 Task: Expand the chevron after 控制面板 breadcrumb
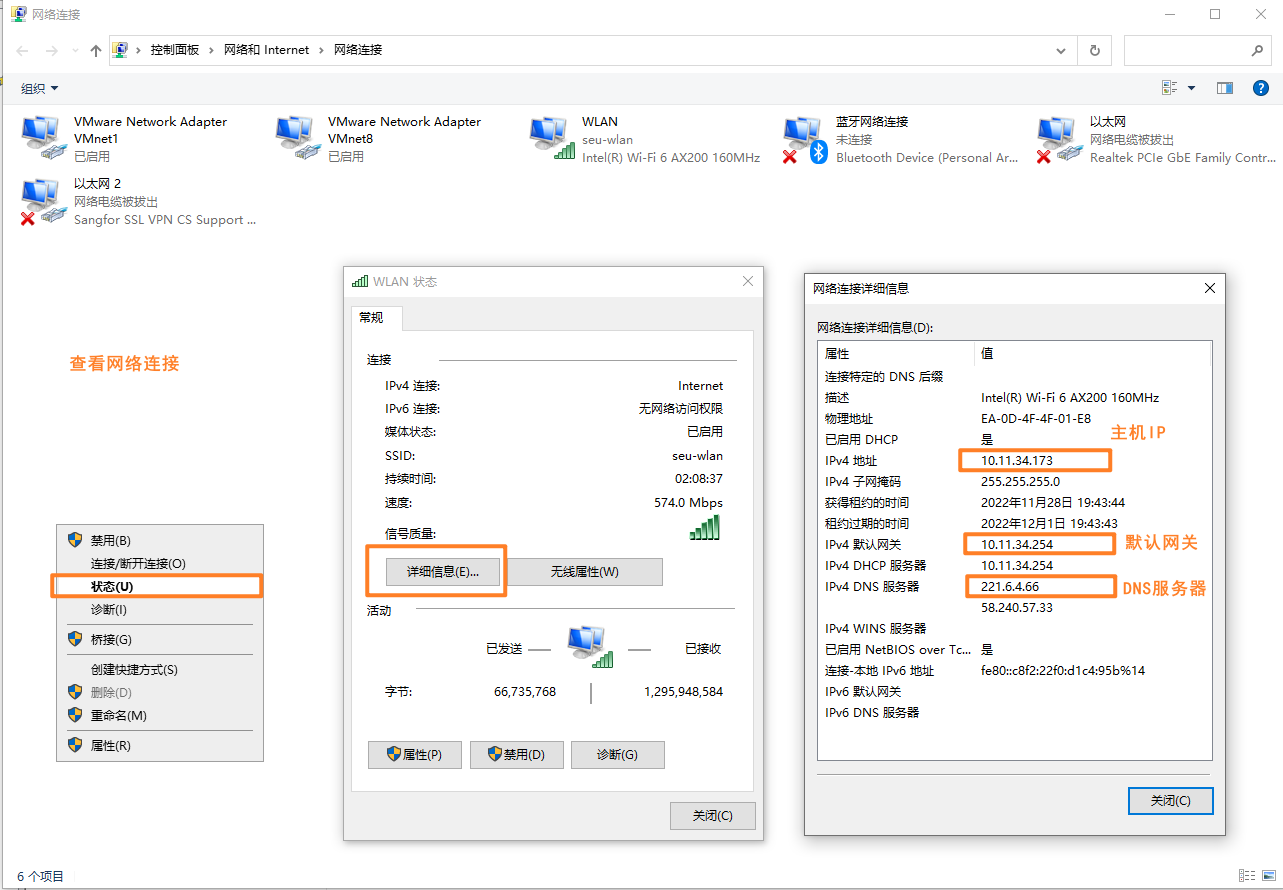point(212,50)
